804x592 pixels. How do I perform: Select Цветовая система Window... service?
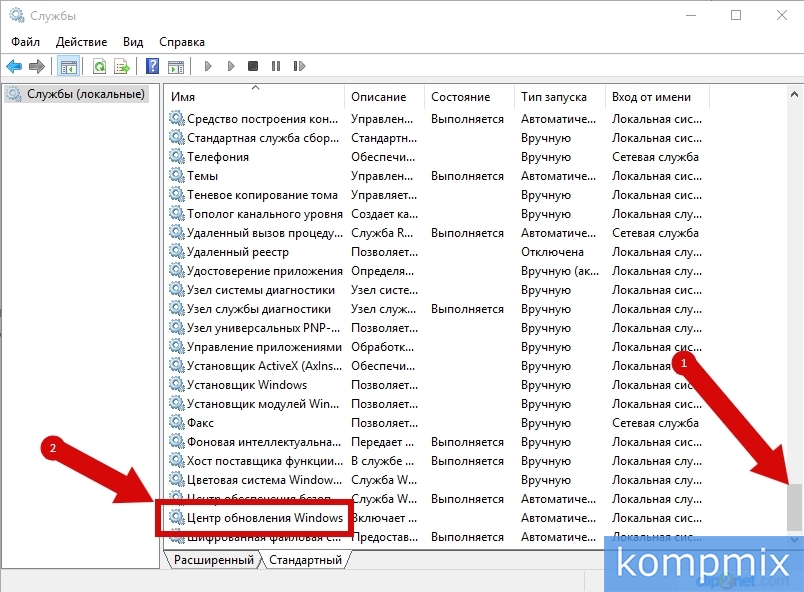click(264, 479)
